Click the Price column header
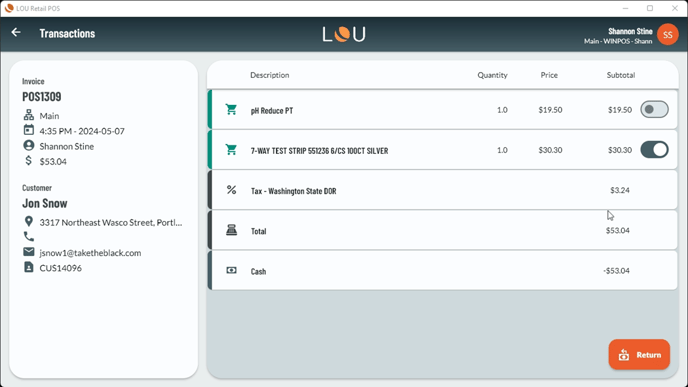The width and height of the screenshot is (688, 387). [x=549, y=75]
